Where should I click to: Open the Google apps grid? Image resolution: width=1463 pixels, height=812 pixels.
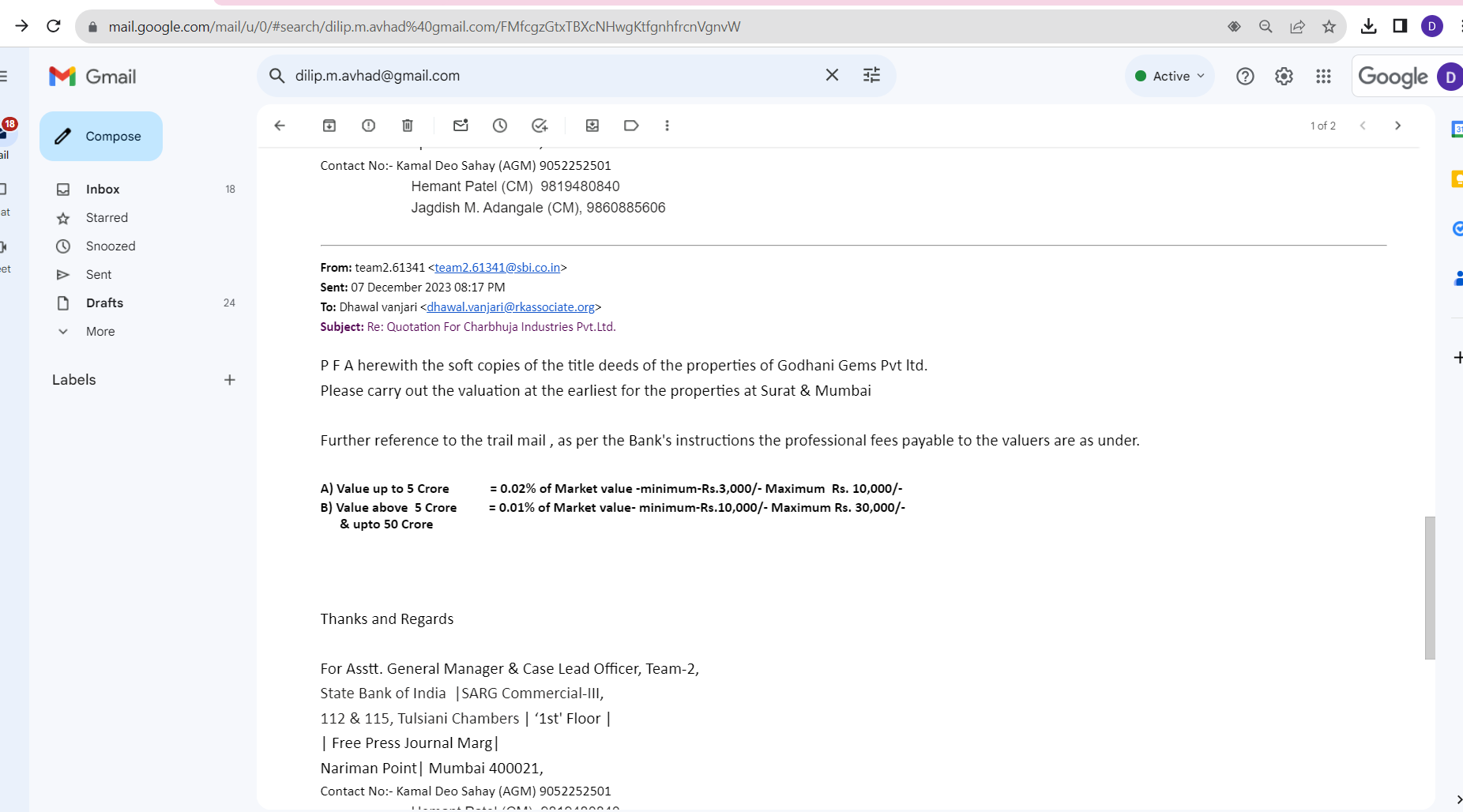(x=1324, y=76)
